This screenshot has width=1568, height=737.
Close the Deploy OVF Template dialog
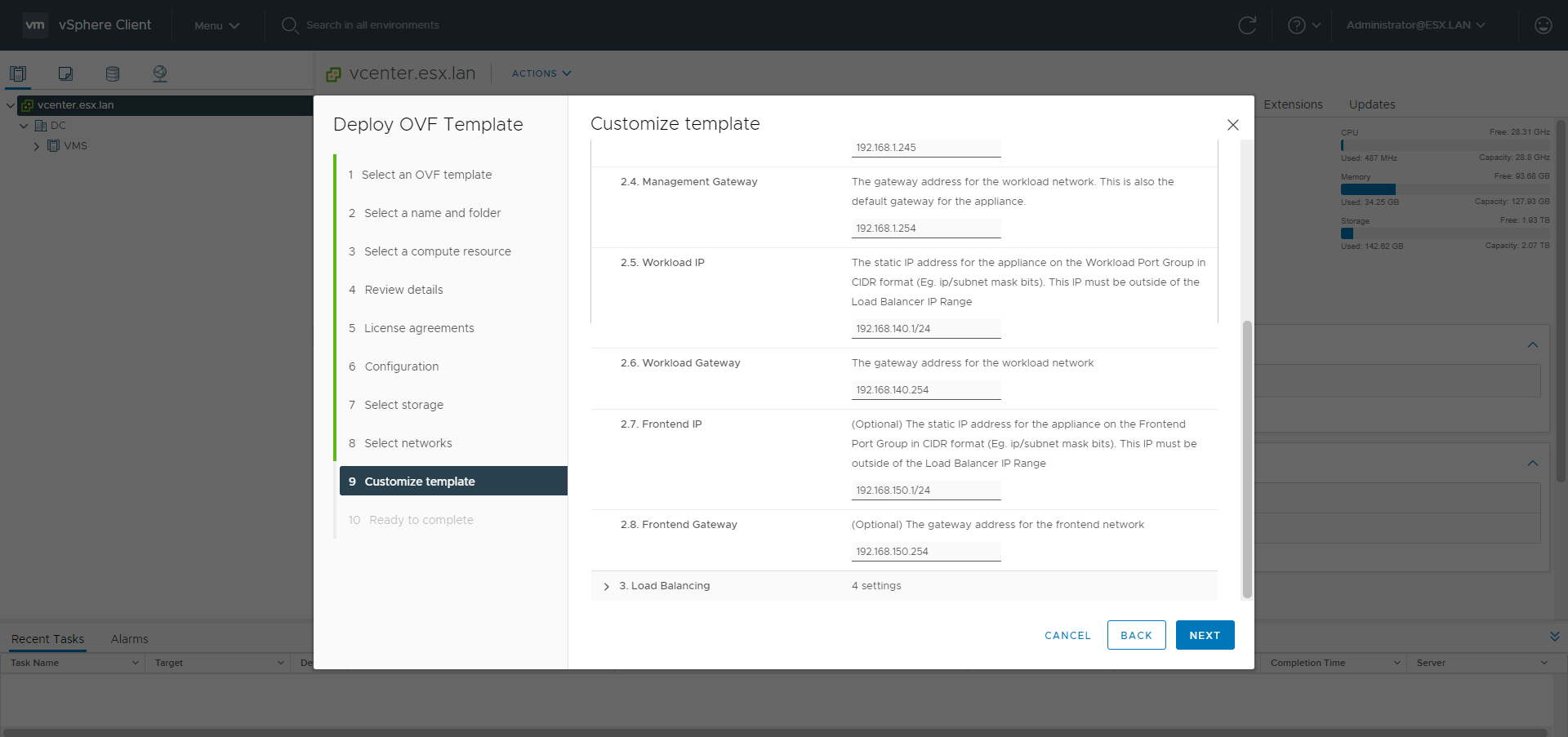click(1232, 125)
